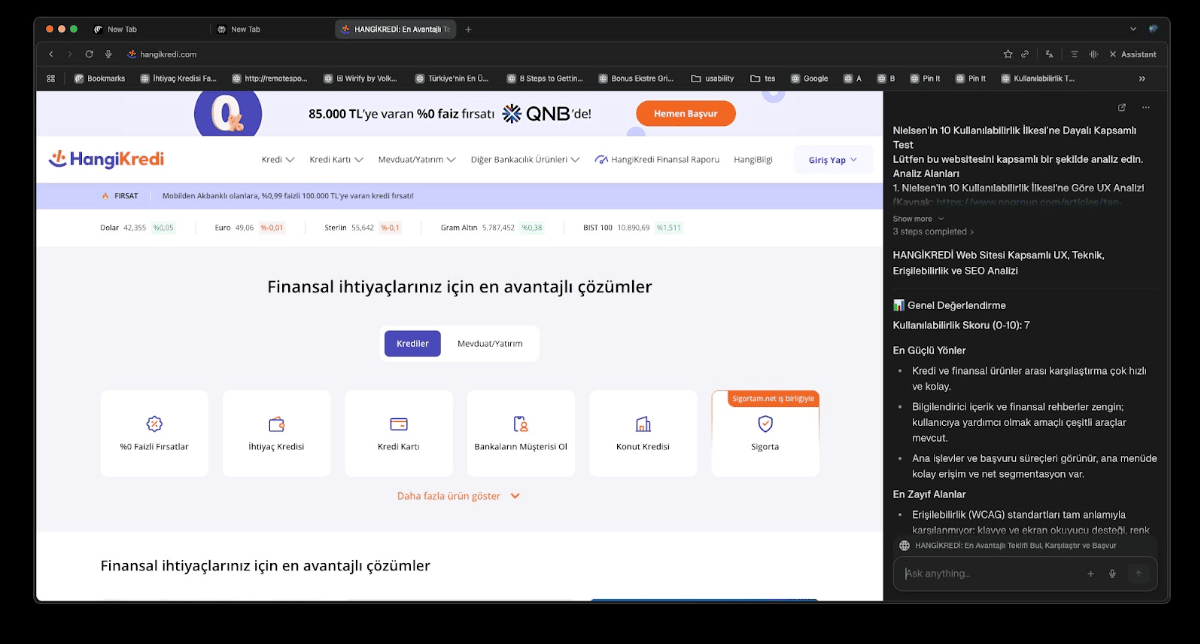Switch to the first New Tab

(149, 29)
